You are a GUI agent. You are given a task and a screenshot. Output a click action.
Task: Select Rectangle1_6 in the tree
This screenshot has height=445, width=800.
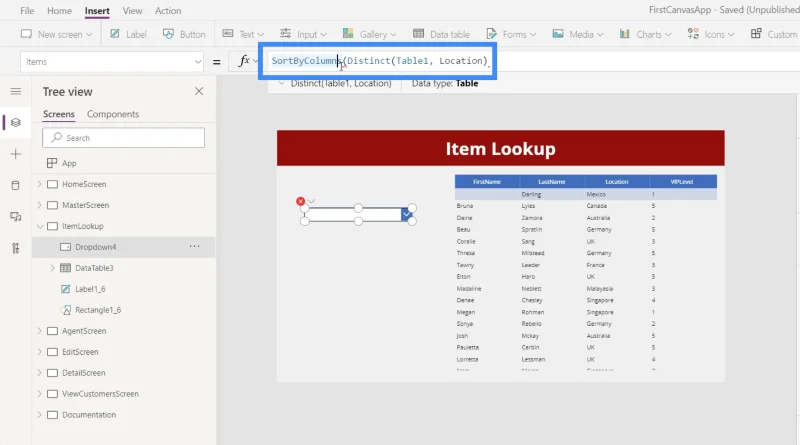point(98,310)
